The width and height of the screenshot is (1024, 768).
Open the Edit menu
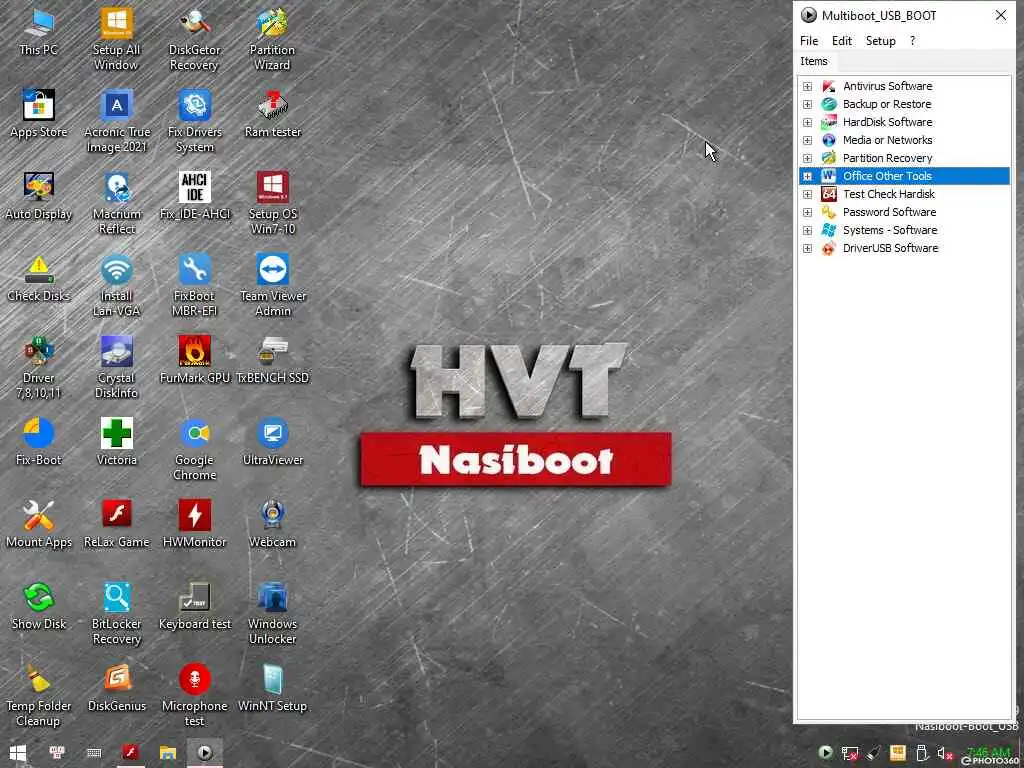pyautogui.click(x=841, y=40)
